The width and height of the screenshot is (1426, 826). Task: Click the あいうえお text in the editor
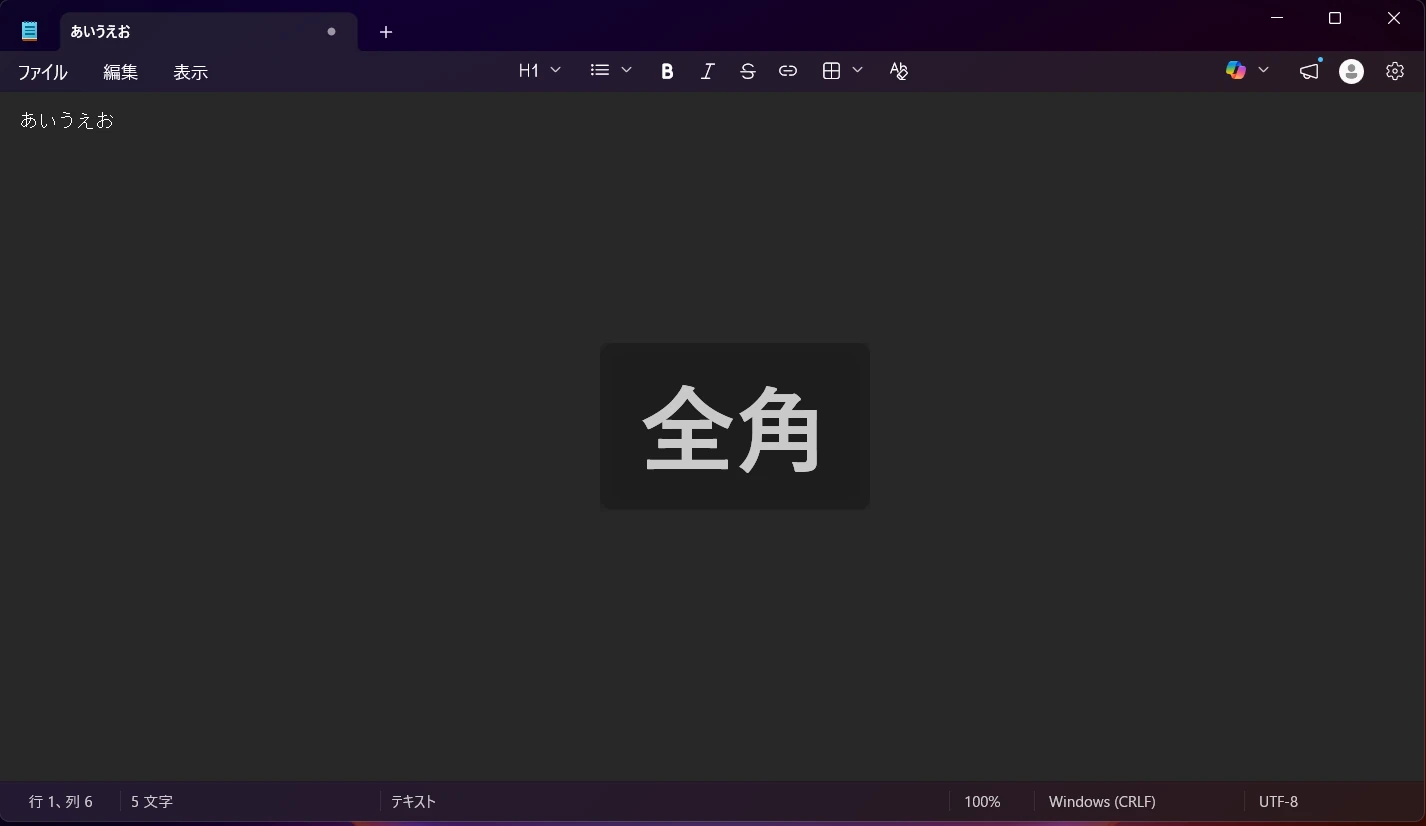(67, 120)
